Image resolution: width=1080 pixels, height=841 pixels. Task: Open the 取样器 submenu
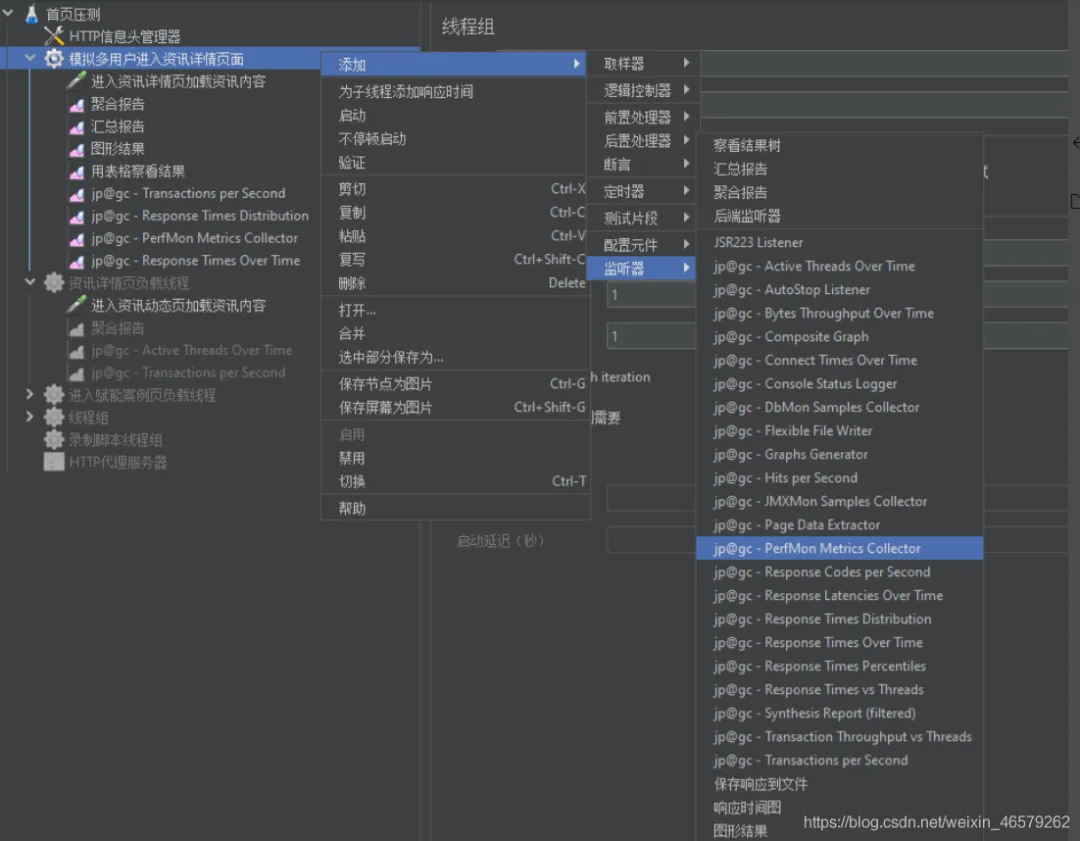(643, 63)
